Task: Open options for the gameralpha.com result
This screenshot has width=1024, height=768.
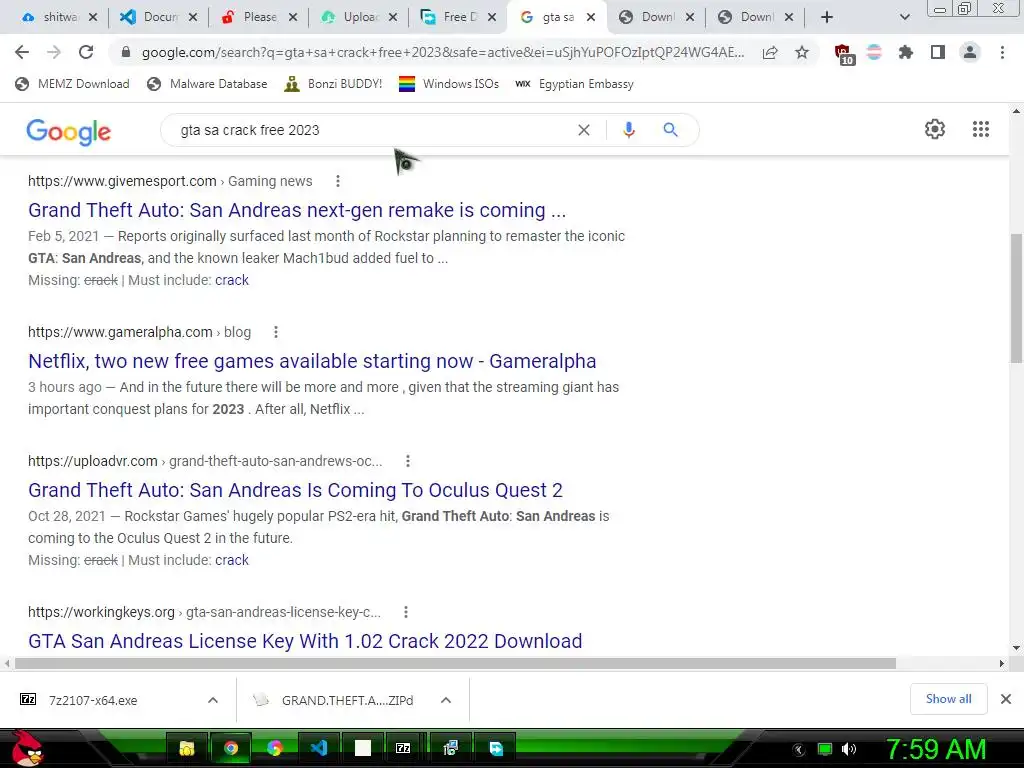Action: point(276,332)
